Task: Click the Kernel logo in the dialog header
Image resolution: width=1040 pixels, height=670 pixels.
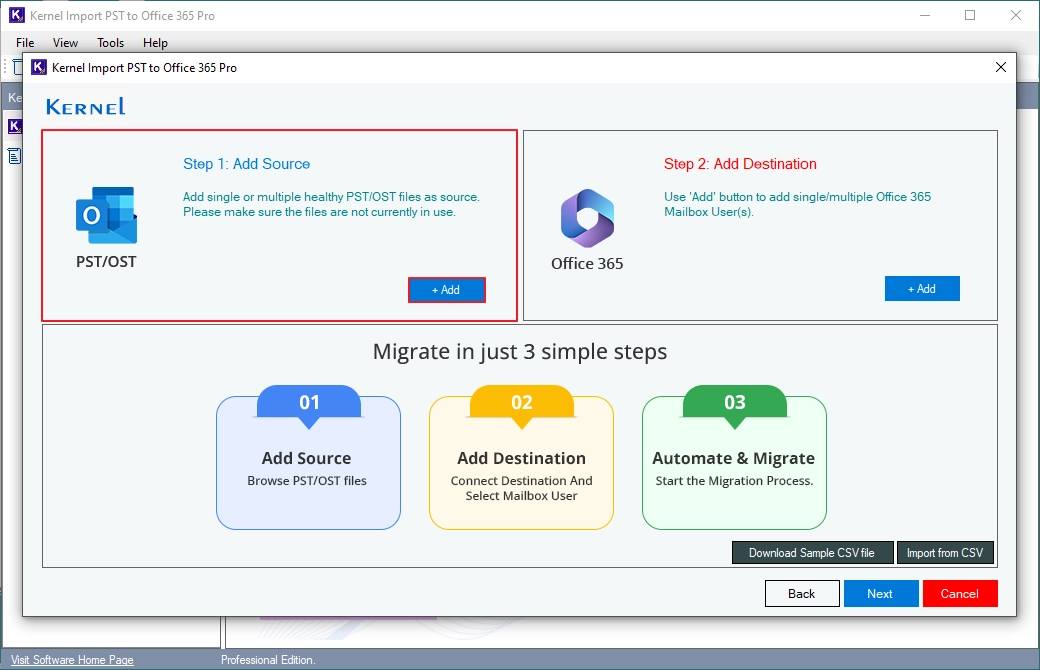Action: tap(86, 107)
